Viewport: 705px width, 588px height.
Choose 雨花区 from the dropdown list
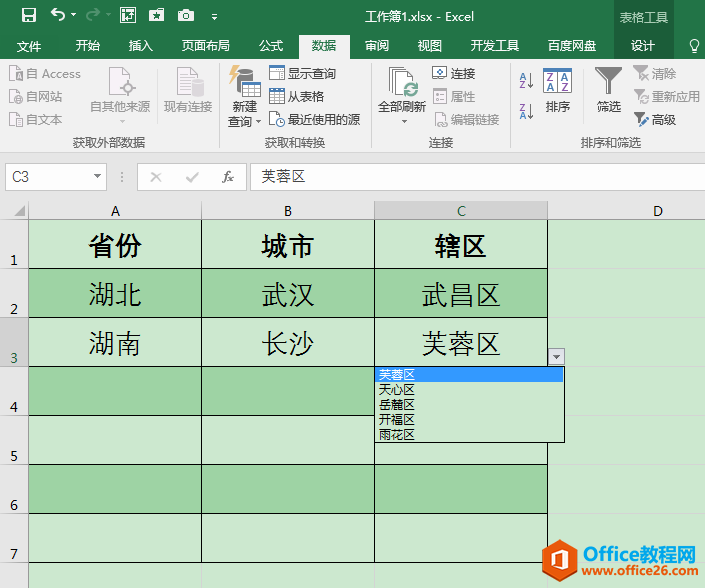click(469, 435)
